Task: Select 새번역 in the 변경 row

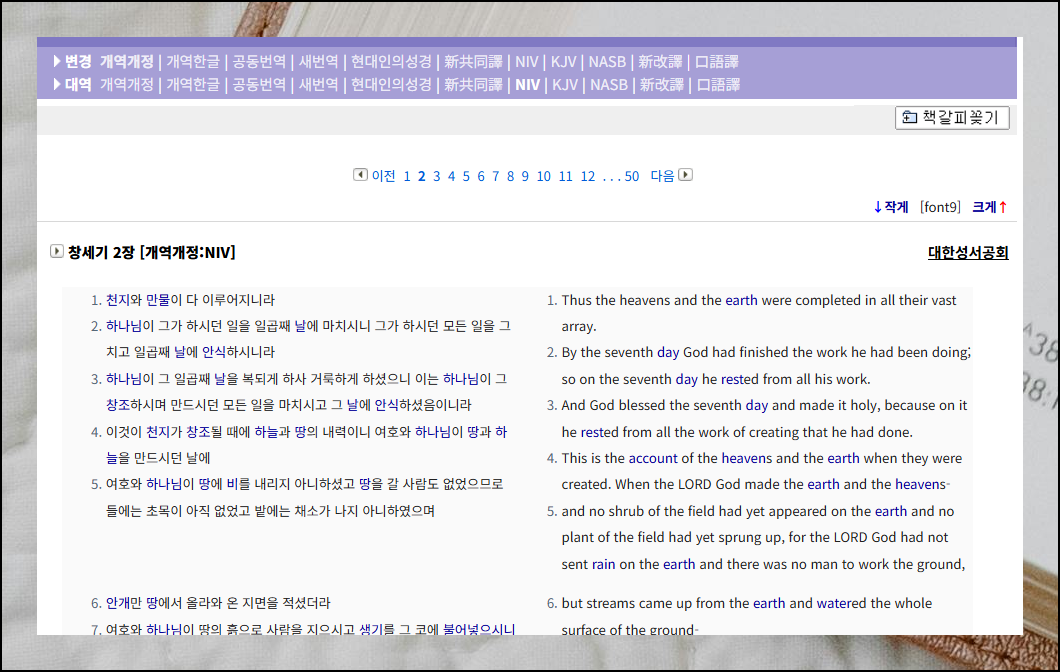Action: (318, 62)
